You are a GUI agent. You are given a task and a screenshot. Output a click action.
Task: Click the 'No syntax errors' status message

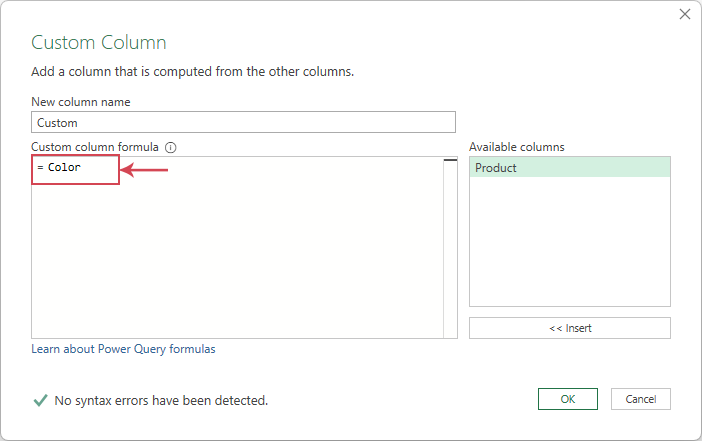pyautogui.click(x=161, y=400)
